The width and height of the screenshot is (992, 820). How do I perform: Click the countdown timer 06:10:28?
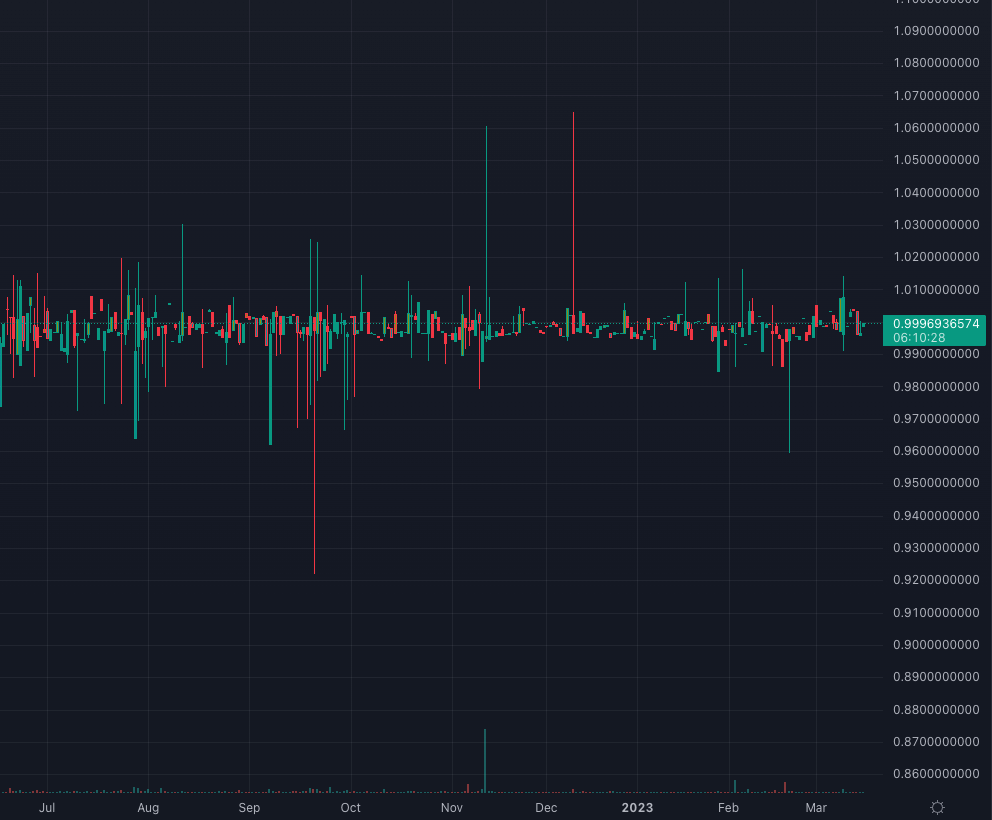pyautogui.click(x=919, y=337)
